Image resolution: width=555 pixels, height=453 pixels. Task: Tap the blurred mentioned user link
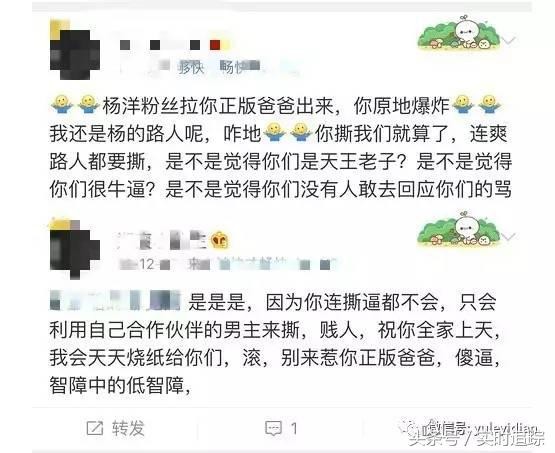pyautogui.click(x=115, y=300)
